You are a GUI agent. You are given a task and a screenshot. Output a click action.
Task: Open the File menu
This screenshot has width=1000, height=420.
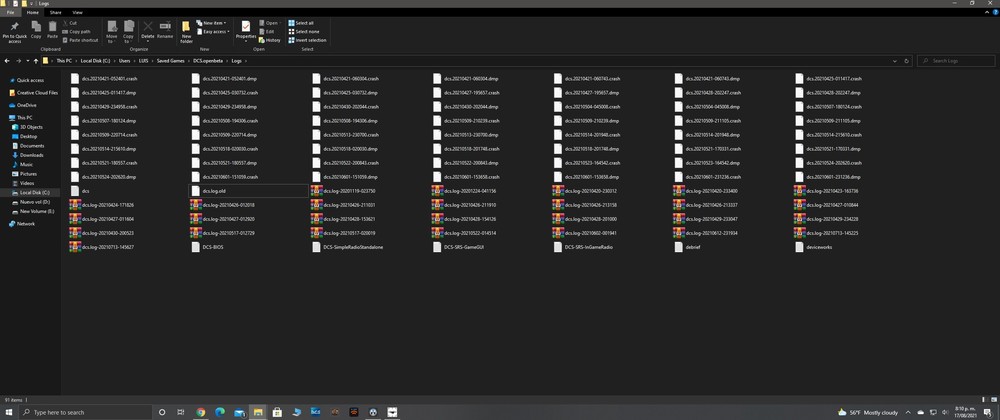tap(11, 12)
